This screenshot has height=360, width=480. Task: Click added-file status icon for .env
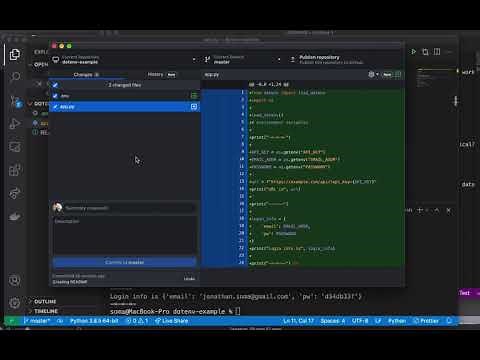pos(194,96)
